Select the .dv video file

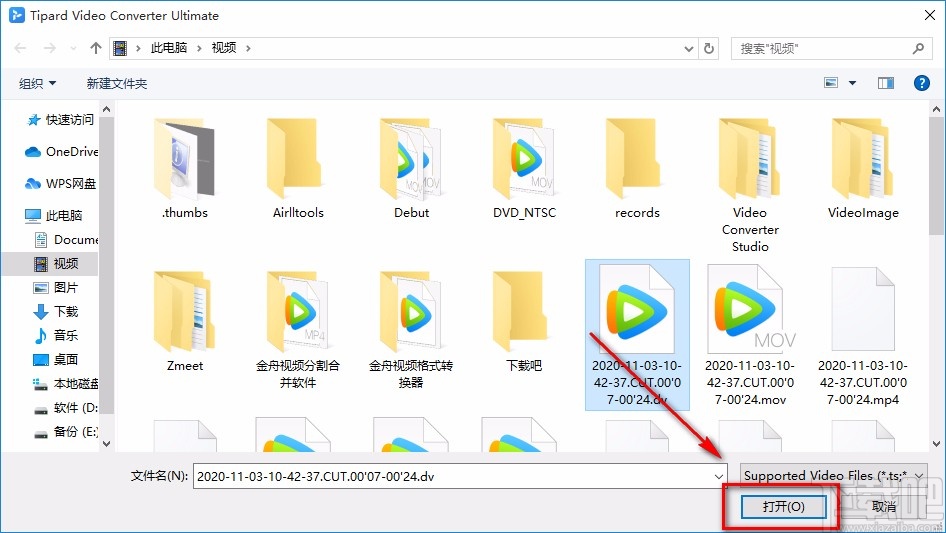pyautogui.click(x=637, y=335)
